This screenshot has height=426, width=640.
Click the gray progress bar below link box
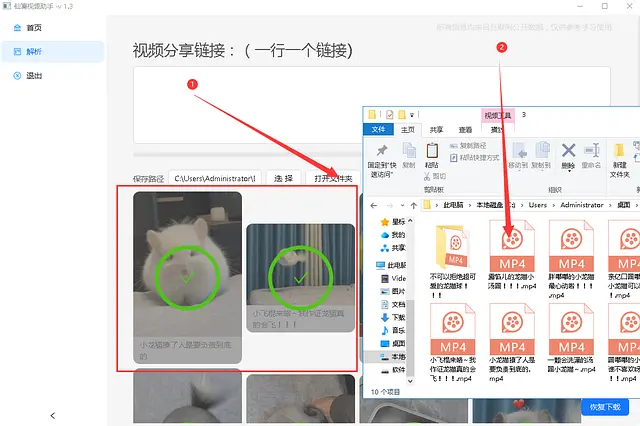pyautogui.click(x=247, y=155)
